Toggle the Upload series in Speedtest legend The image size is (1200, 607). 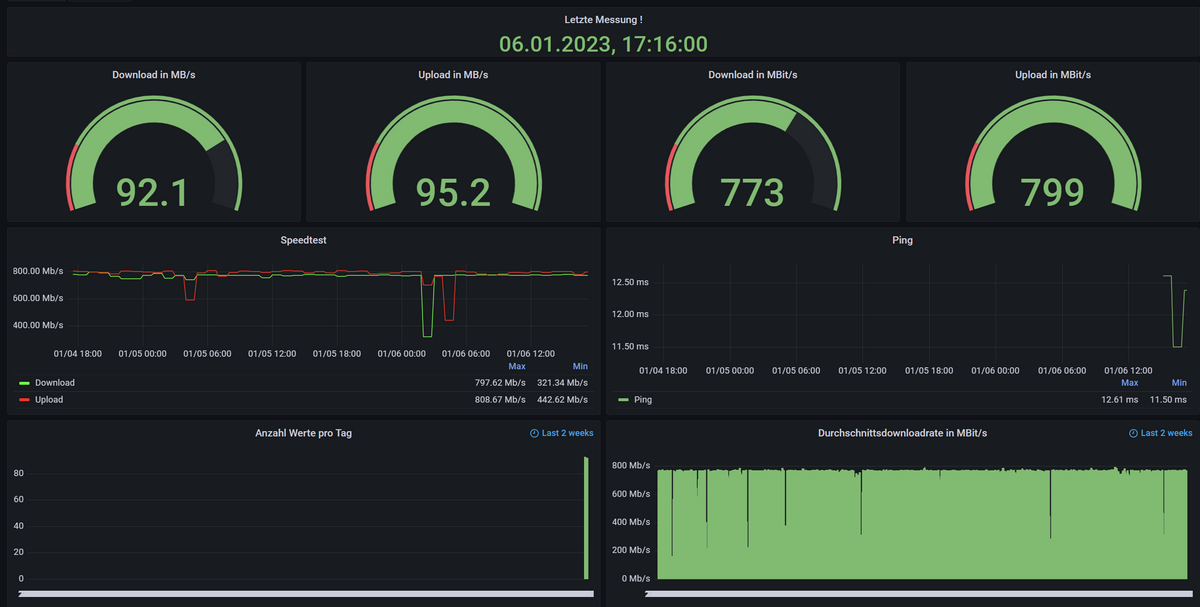point(49,399)
